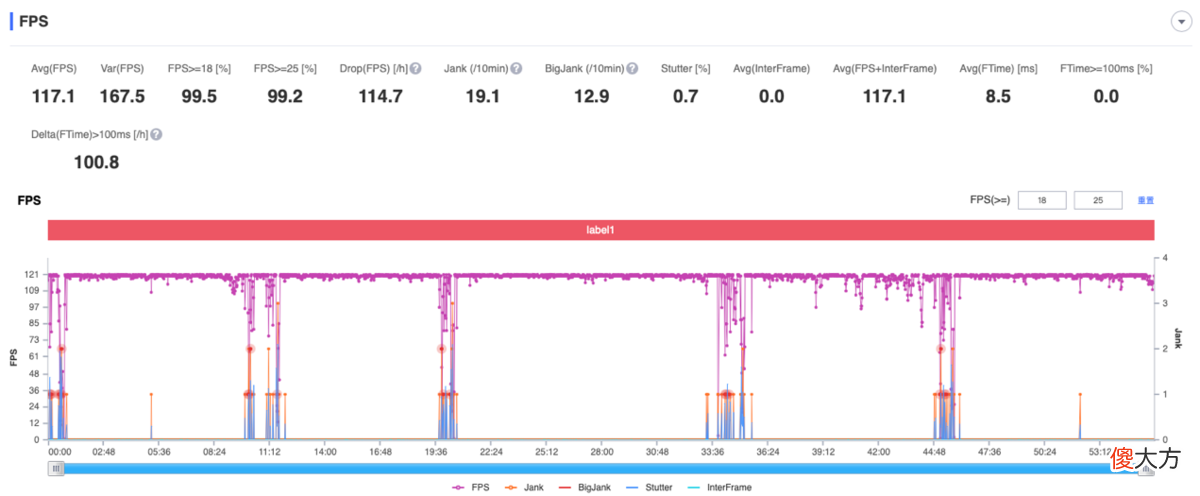Open help icon beside BigJank (/10min)
The width and height of the screenshot is (1200, 496).
(632, 69)
